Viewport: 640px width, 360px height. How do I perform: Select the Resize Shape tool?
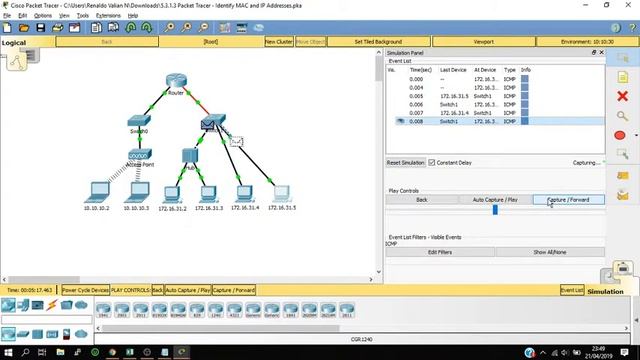pyautogui.click(x=622, y=154)
